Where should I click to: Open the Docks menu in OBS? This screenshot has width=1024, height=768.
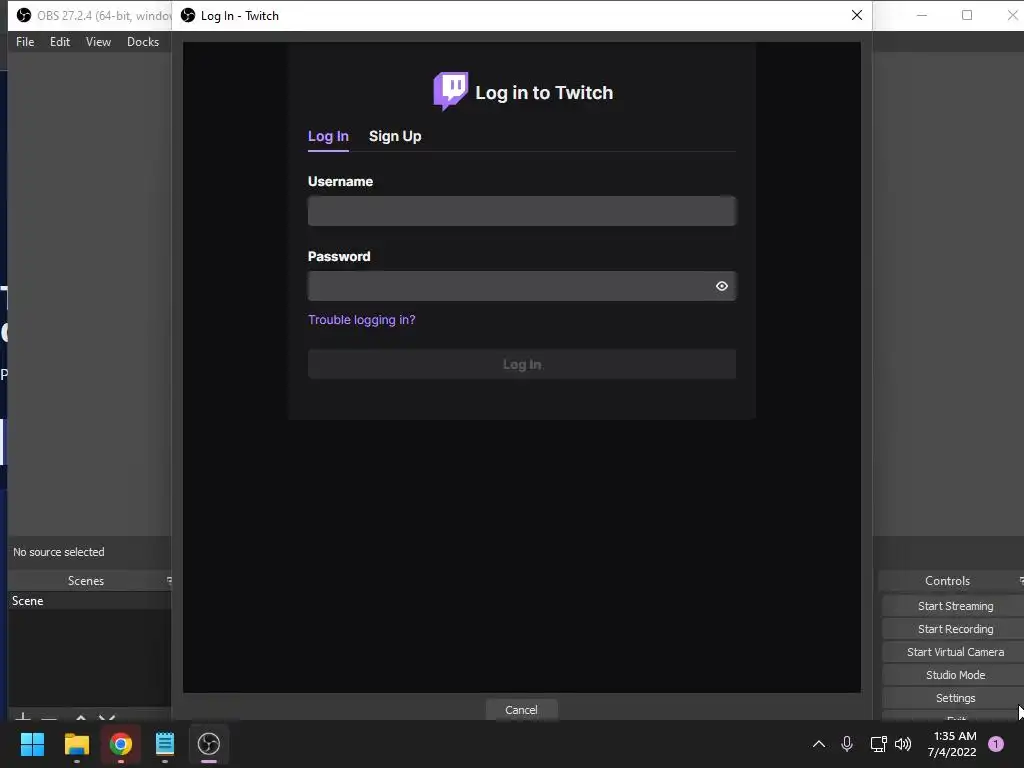142,42
